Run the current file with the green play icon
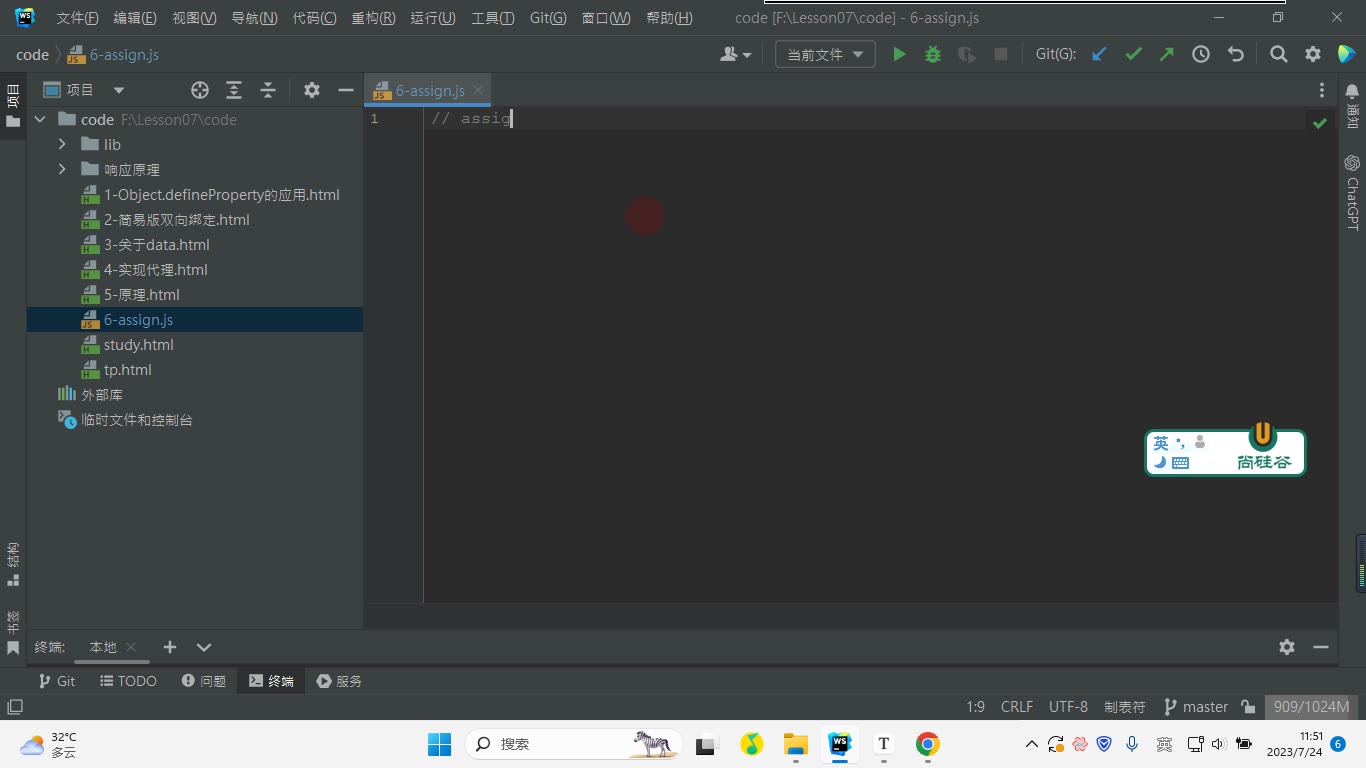 tap(899, 55)
